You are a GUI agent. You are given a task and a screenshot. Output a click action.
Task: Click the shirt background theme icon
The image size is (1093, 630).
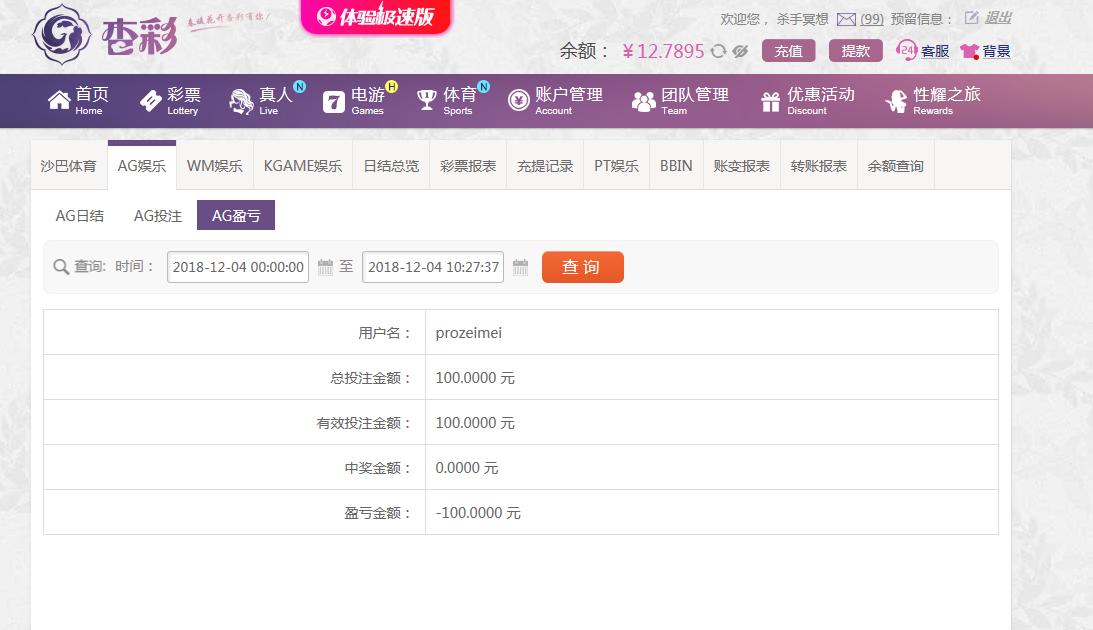[970, 51]
